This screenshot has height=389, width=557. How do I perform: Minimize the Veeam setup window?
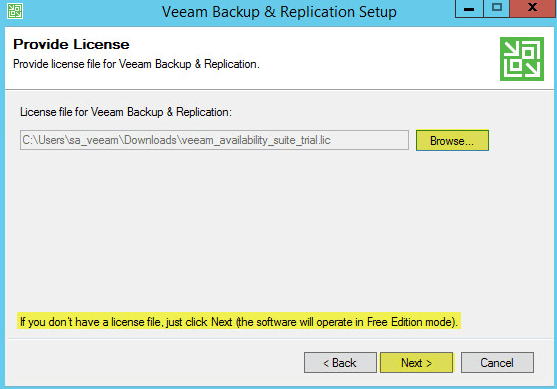[469, 9]
